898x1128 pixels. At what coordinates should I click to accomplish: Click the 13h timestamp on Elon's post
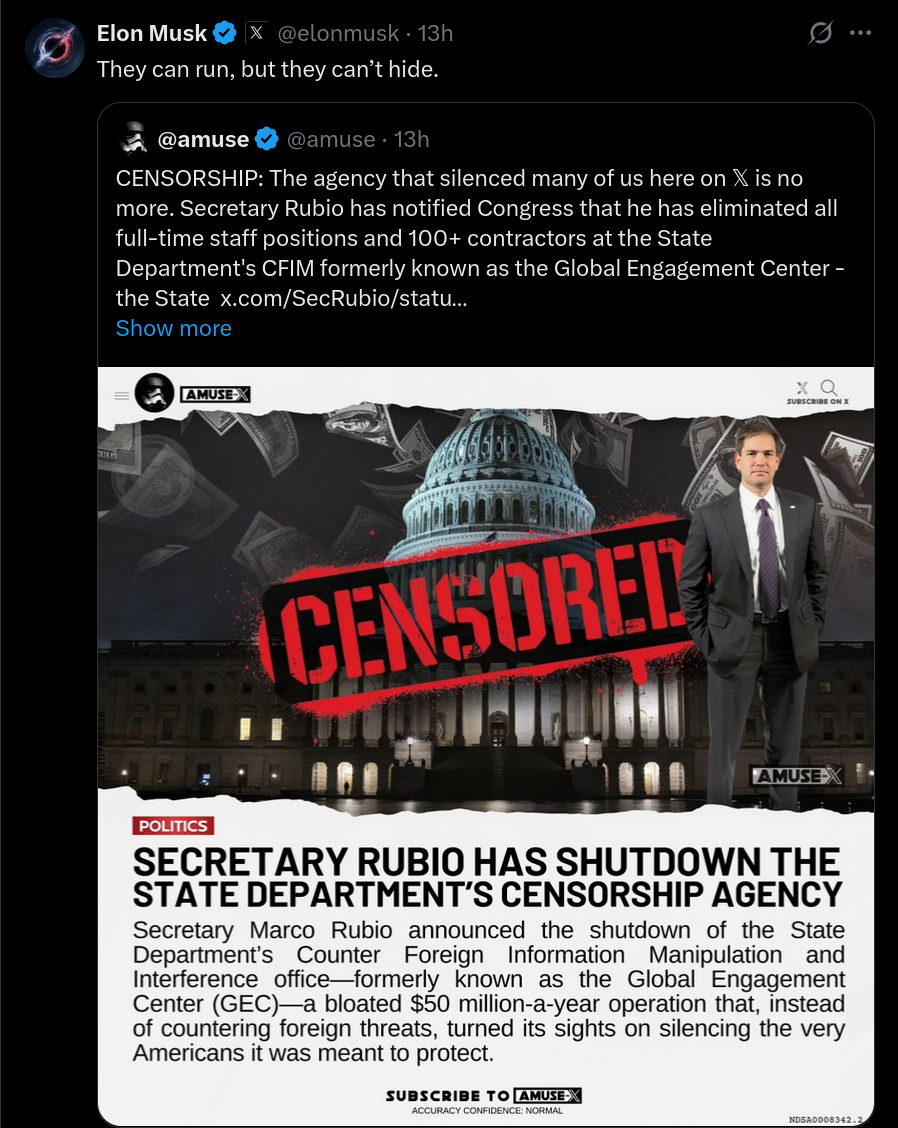435,33
